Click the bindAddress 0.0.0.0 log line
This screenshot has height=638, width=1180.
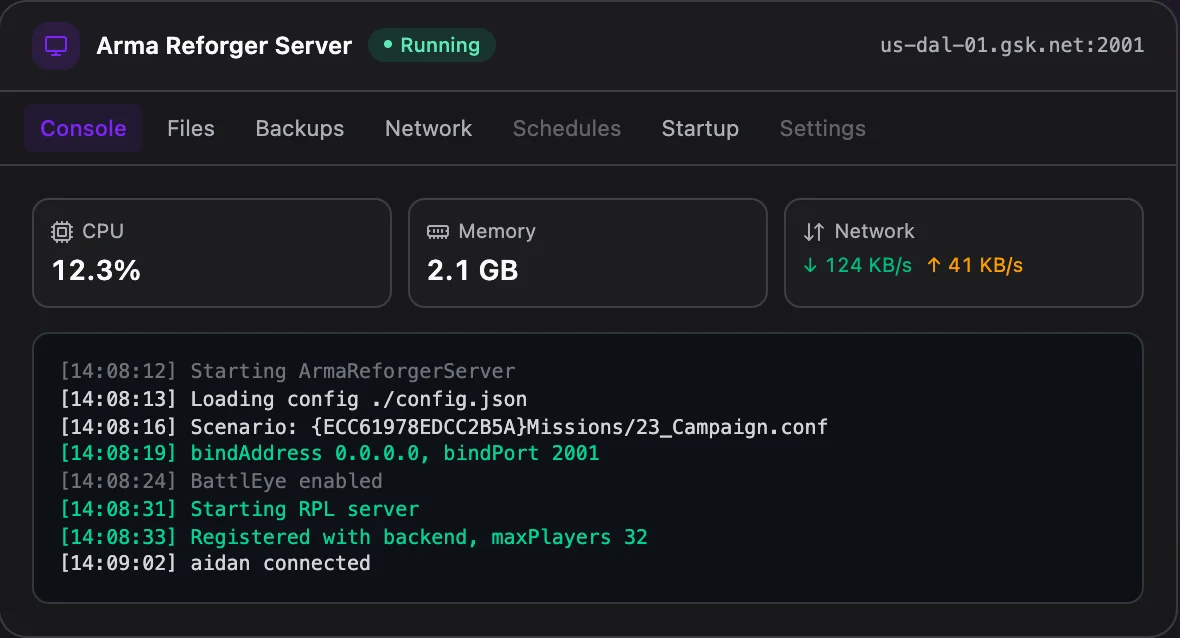coord(330,453)
